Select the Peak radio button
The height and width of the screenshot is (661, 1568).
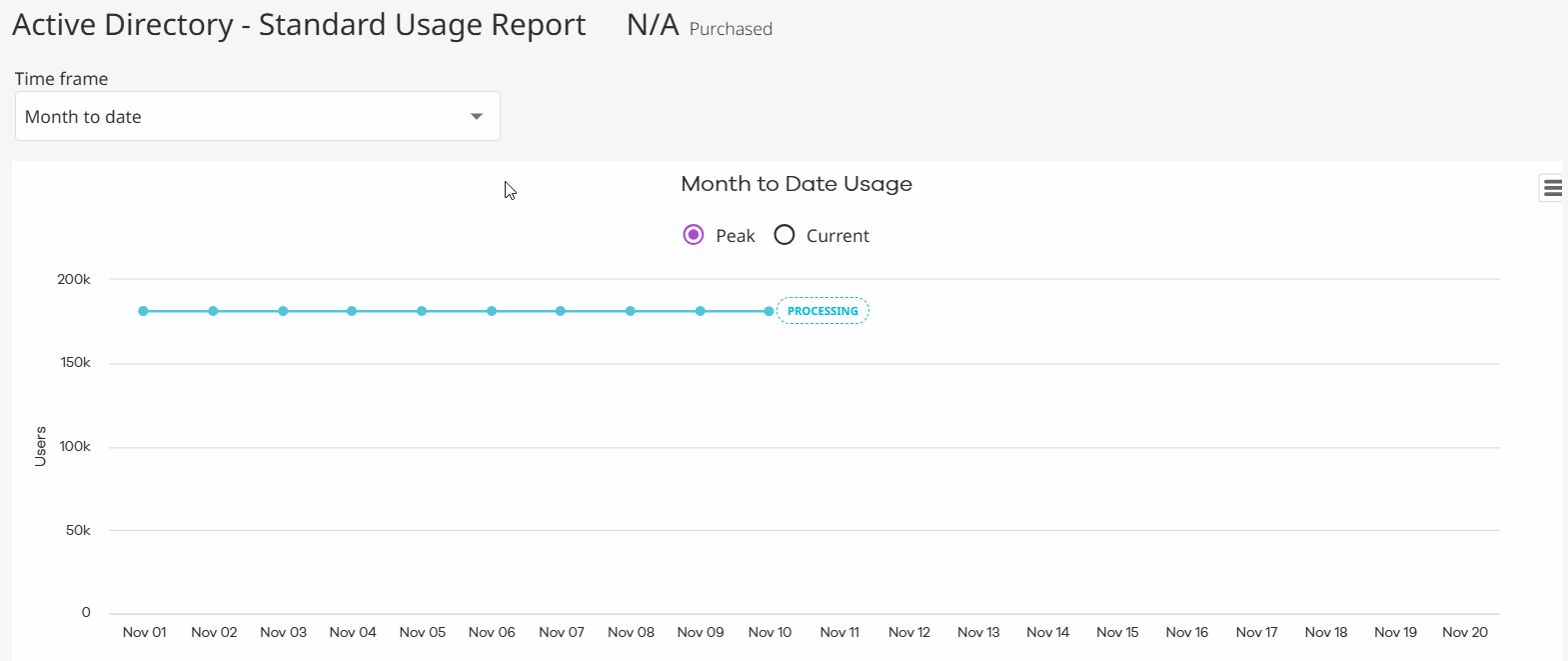coord(694,235)
